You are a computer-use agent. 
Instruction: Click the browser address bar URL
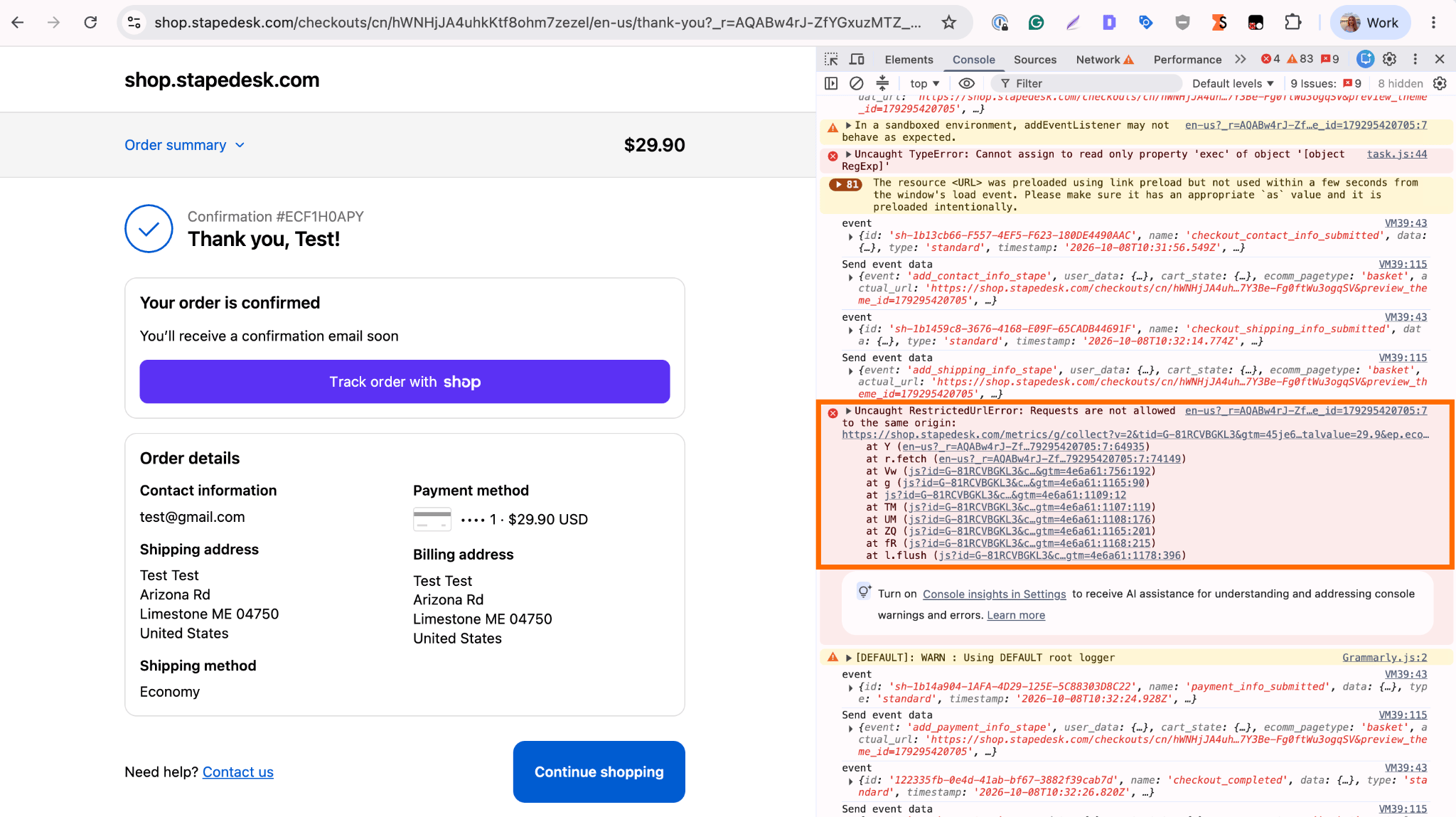[537, 23]
